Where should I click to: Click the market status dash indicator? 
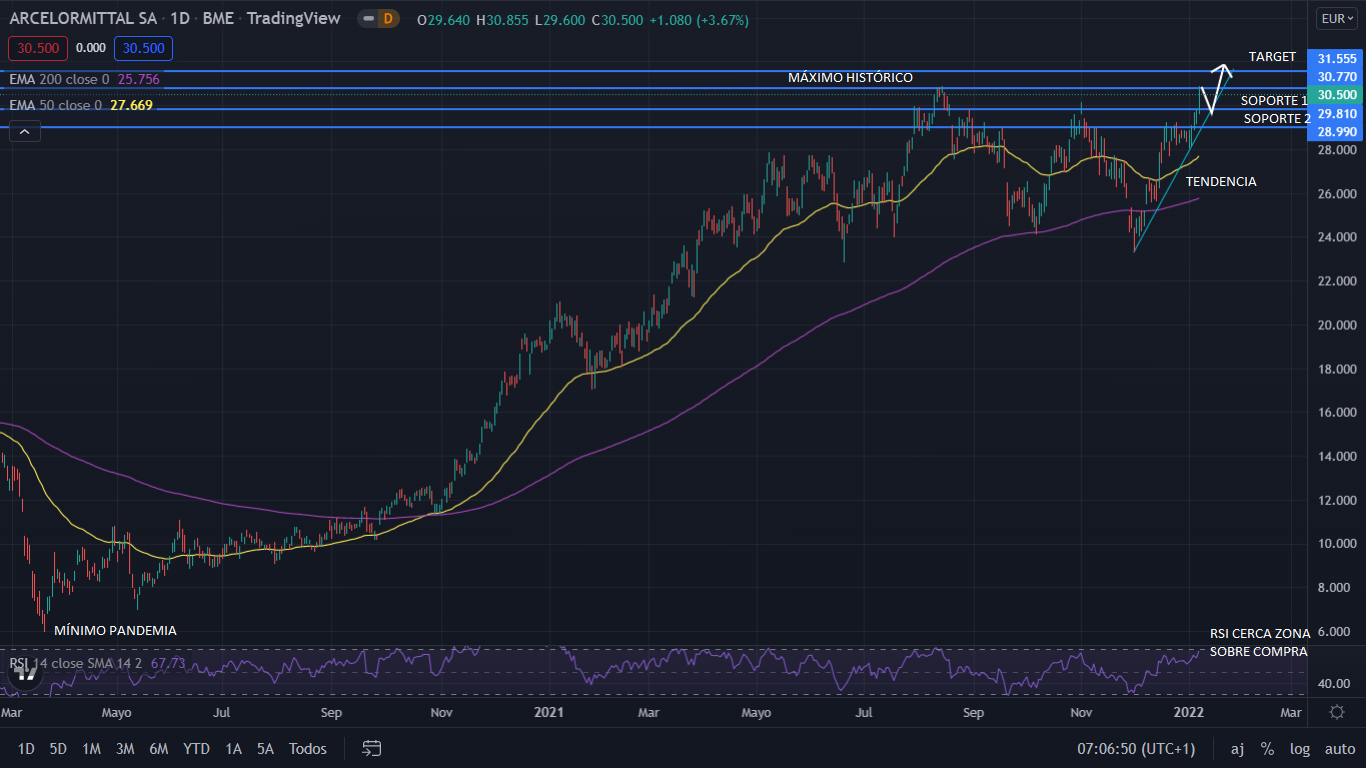369,19
